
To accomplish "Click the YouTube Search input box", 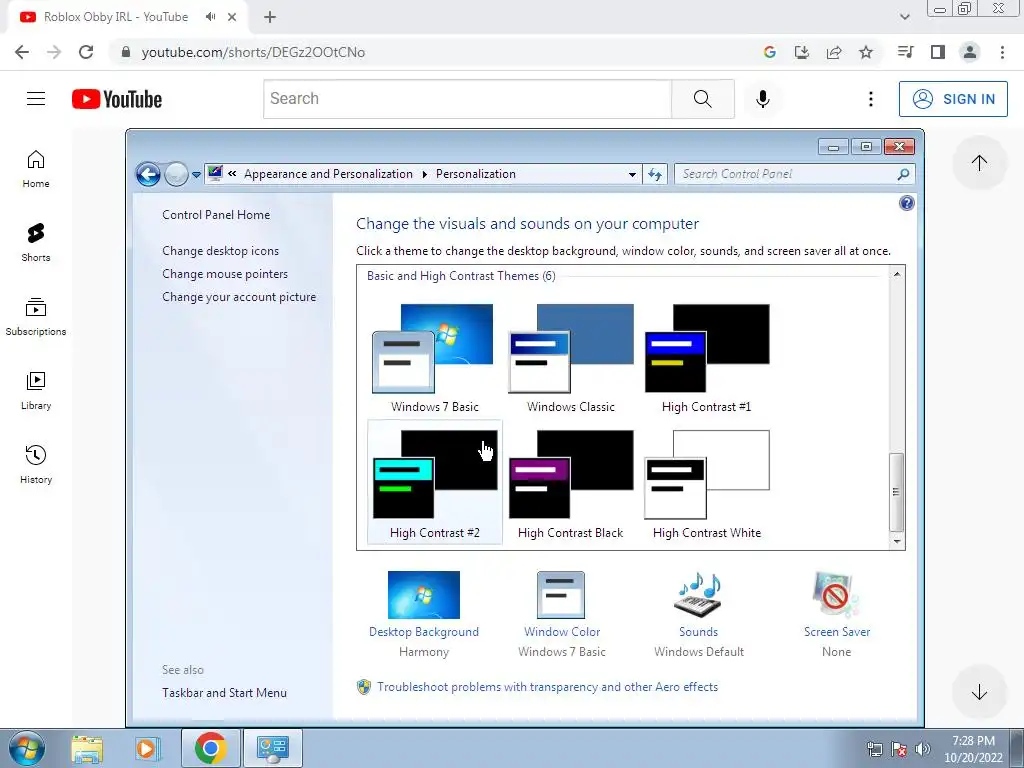I will tap(468, 99).
